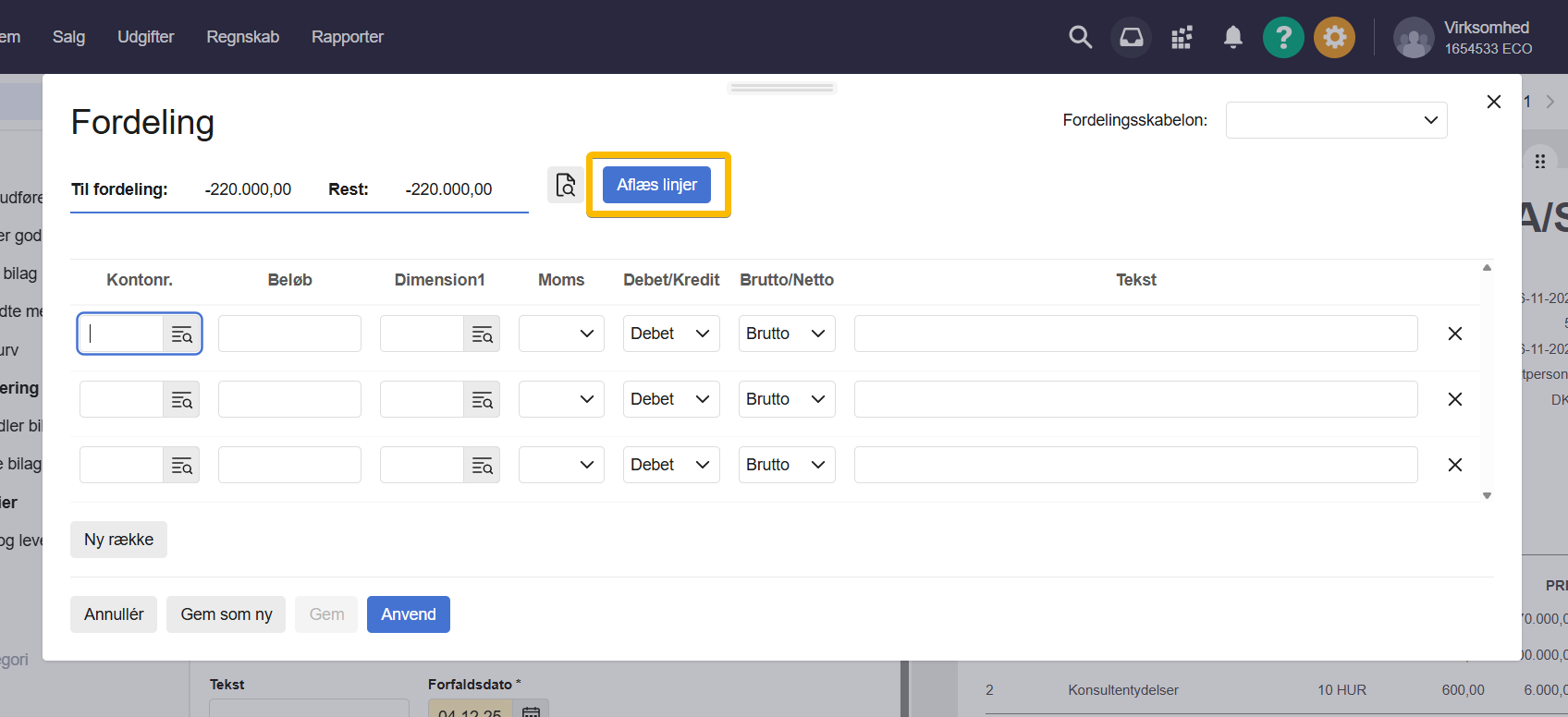Image resolution: width=1568 pixels, height=717 pixels.
Task: Change Debet/Kredit in the second row
Action: (x=670, y=399)
